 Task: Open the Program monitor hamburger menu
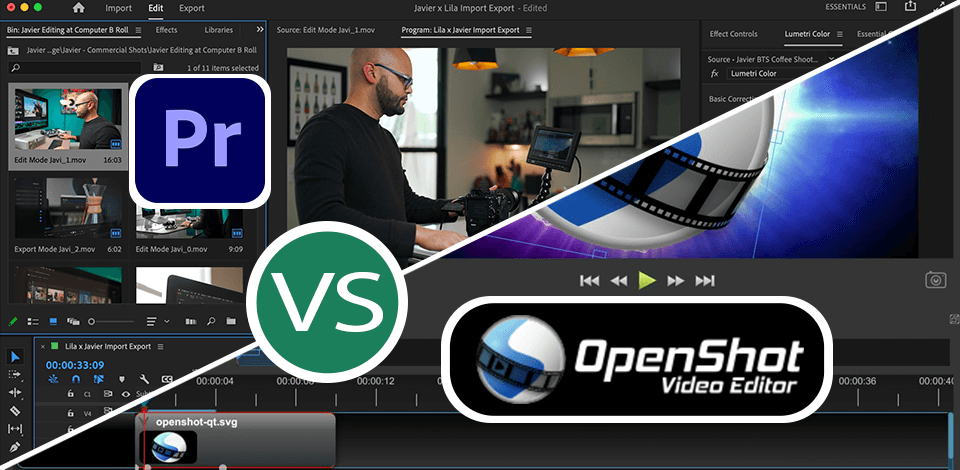click(x=529, y=30)
